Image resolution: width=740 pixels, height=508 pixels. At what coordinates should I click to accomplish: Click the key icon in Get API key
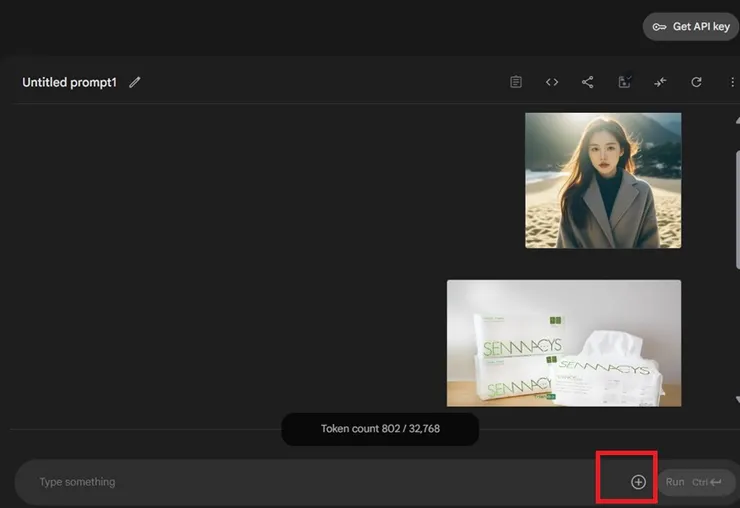pos(659,27)
